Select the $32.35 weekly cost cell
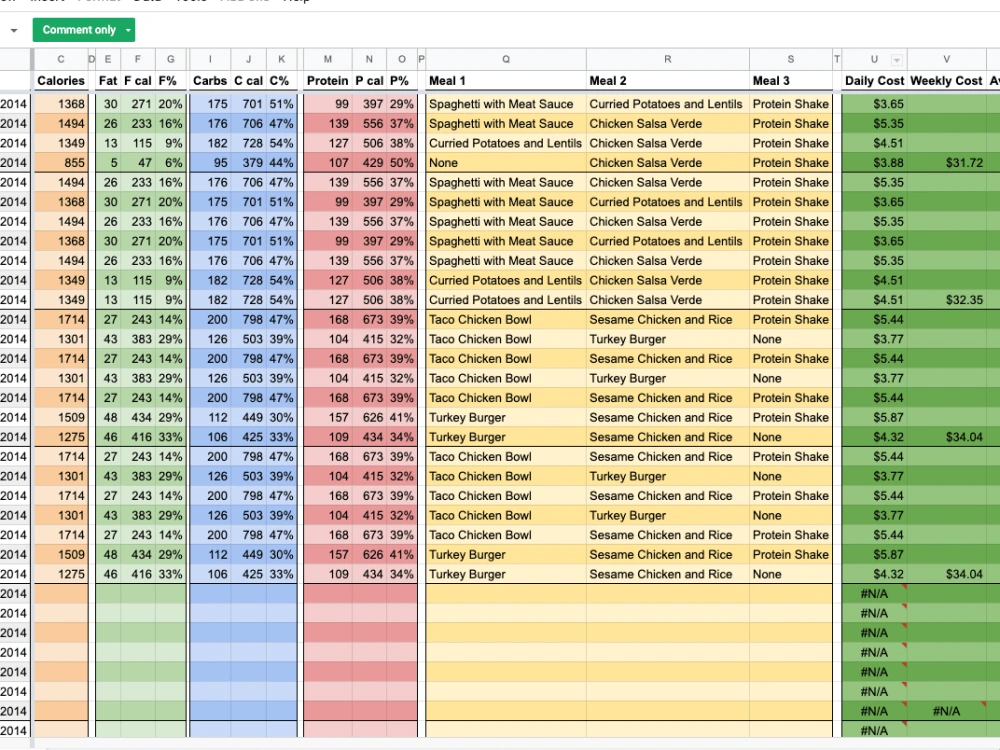The height and width of the screenshot is (750, 1000). tap(946, 300)
